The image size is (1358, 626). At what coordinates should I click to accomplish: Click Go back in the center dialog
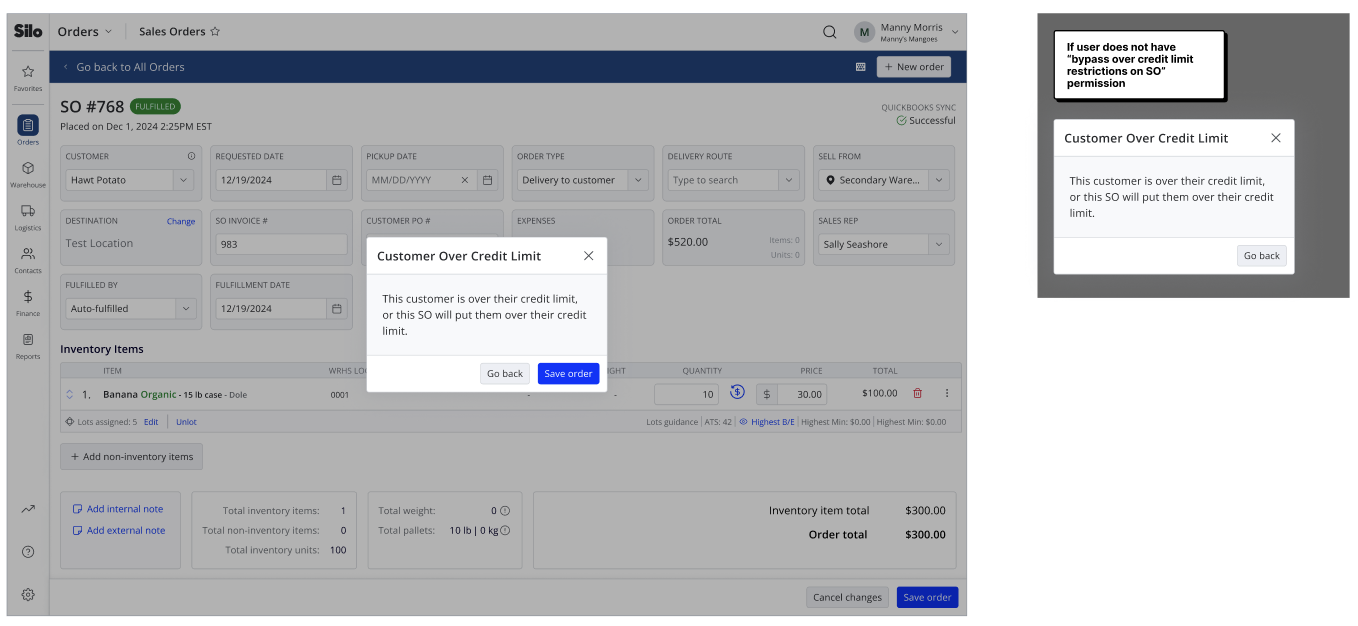point(505,373)
